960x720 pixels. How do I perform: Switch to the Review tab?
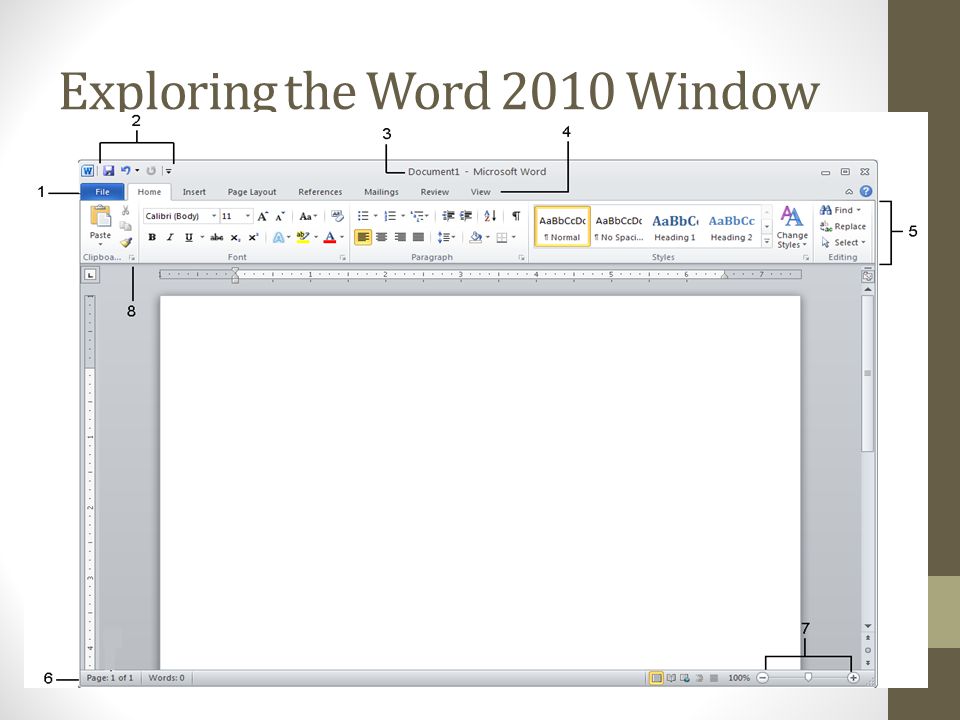click(435, 192)
